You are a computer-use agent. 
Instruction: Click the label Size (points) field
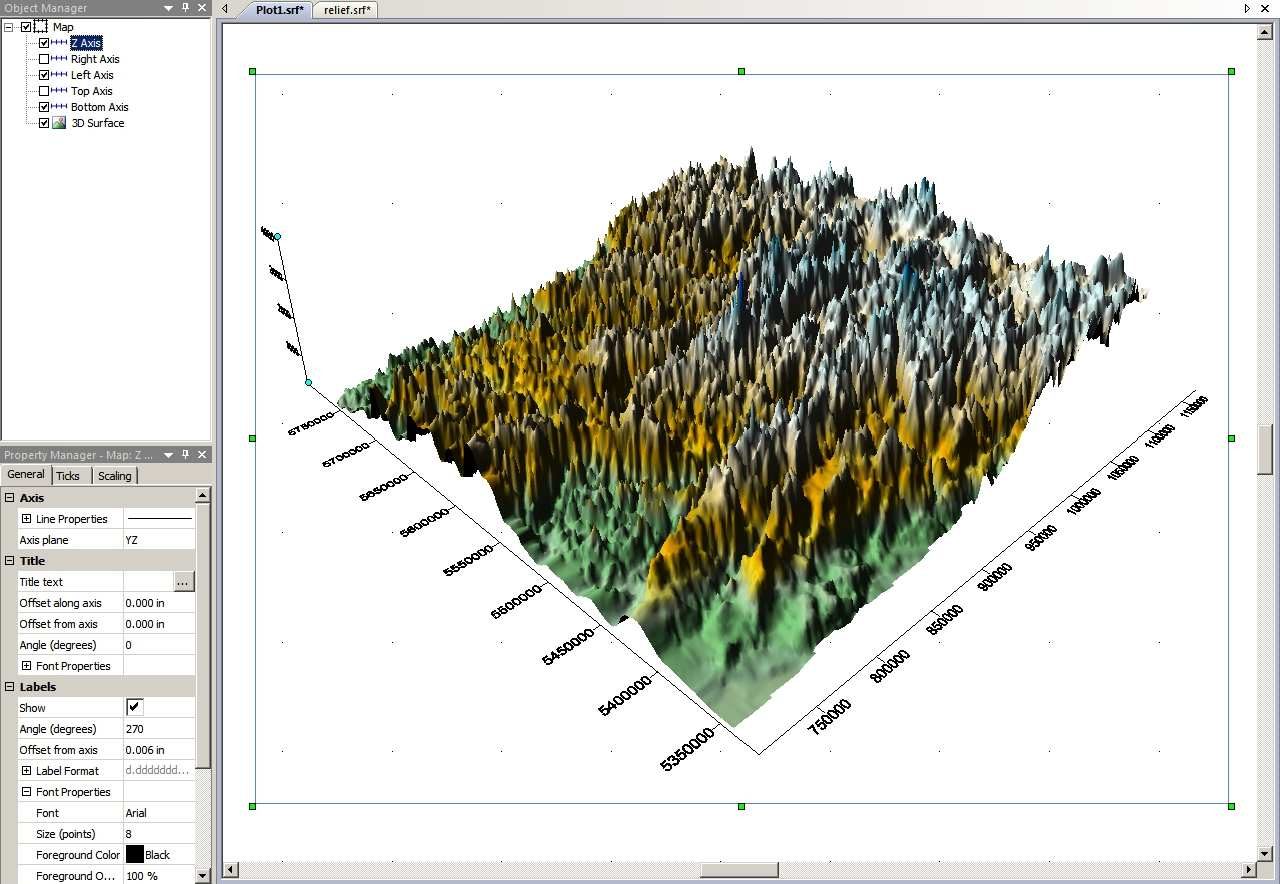pos(159,834)
